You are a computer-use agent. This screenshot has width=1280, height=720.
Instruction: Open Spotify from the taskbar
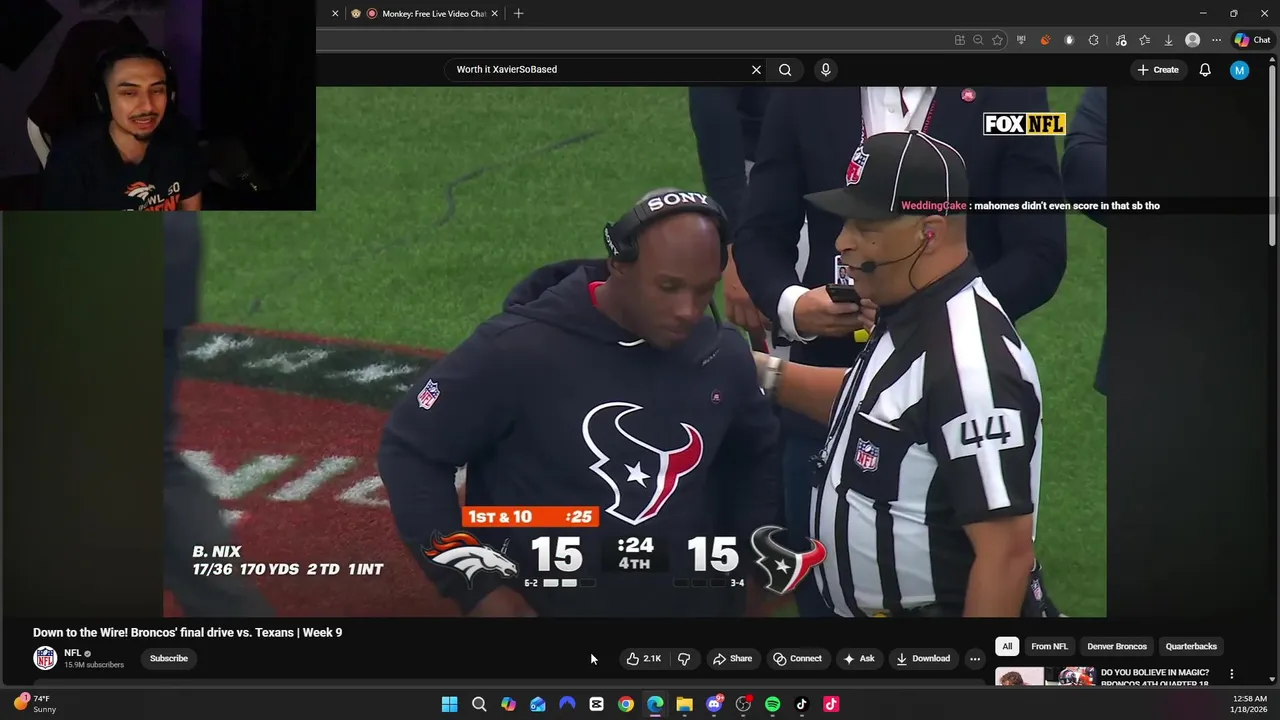pos(772,704)
